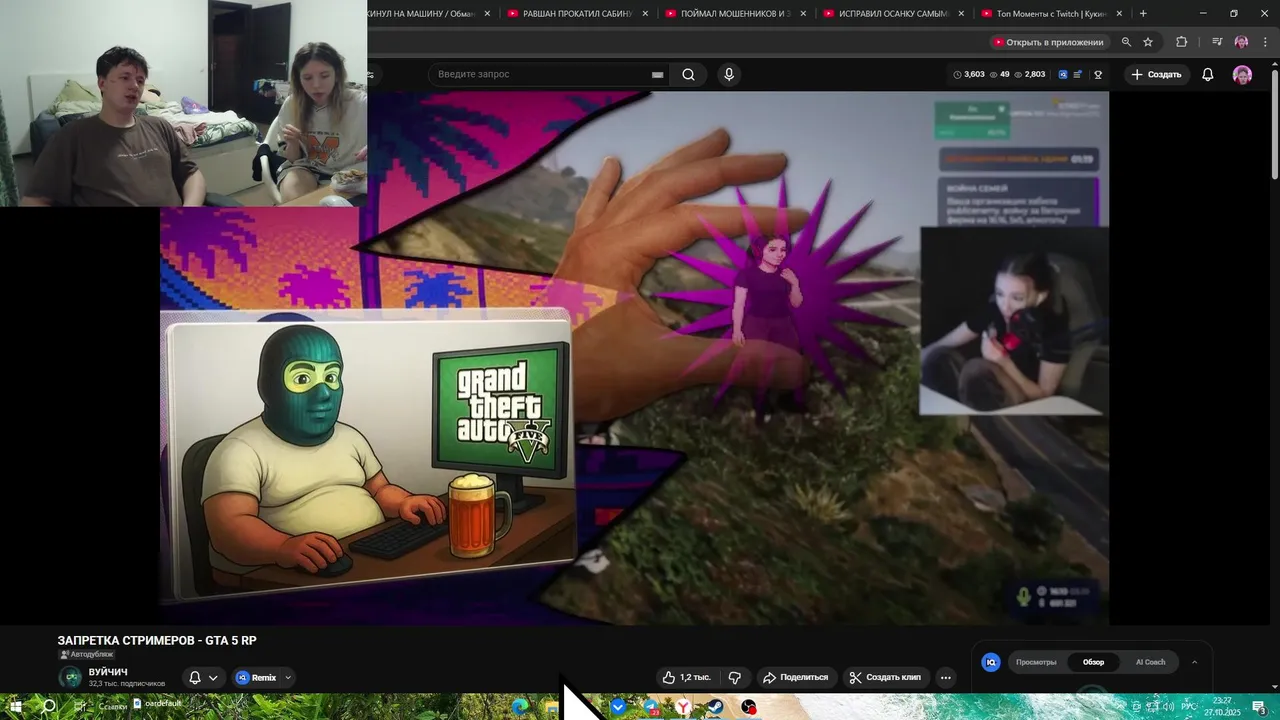
Task: Collapse the vidIQ panel with the chevron
Action: point(1194,662)
